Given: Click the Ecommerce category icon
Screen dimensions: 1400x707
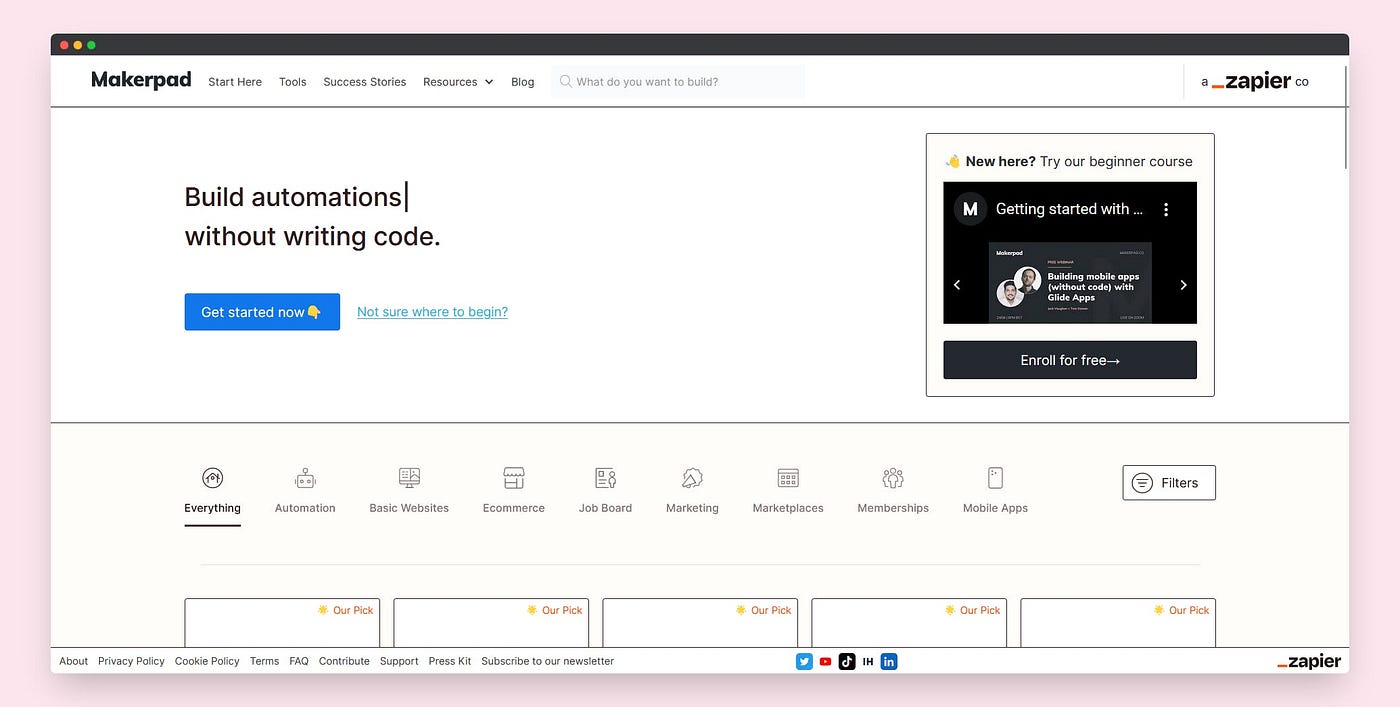Looking at the screenshot, I should tap(513, 478).
